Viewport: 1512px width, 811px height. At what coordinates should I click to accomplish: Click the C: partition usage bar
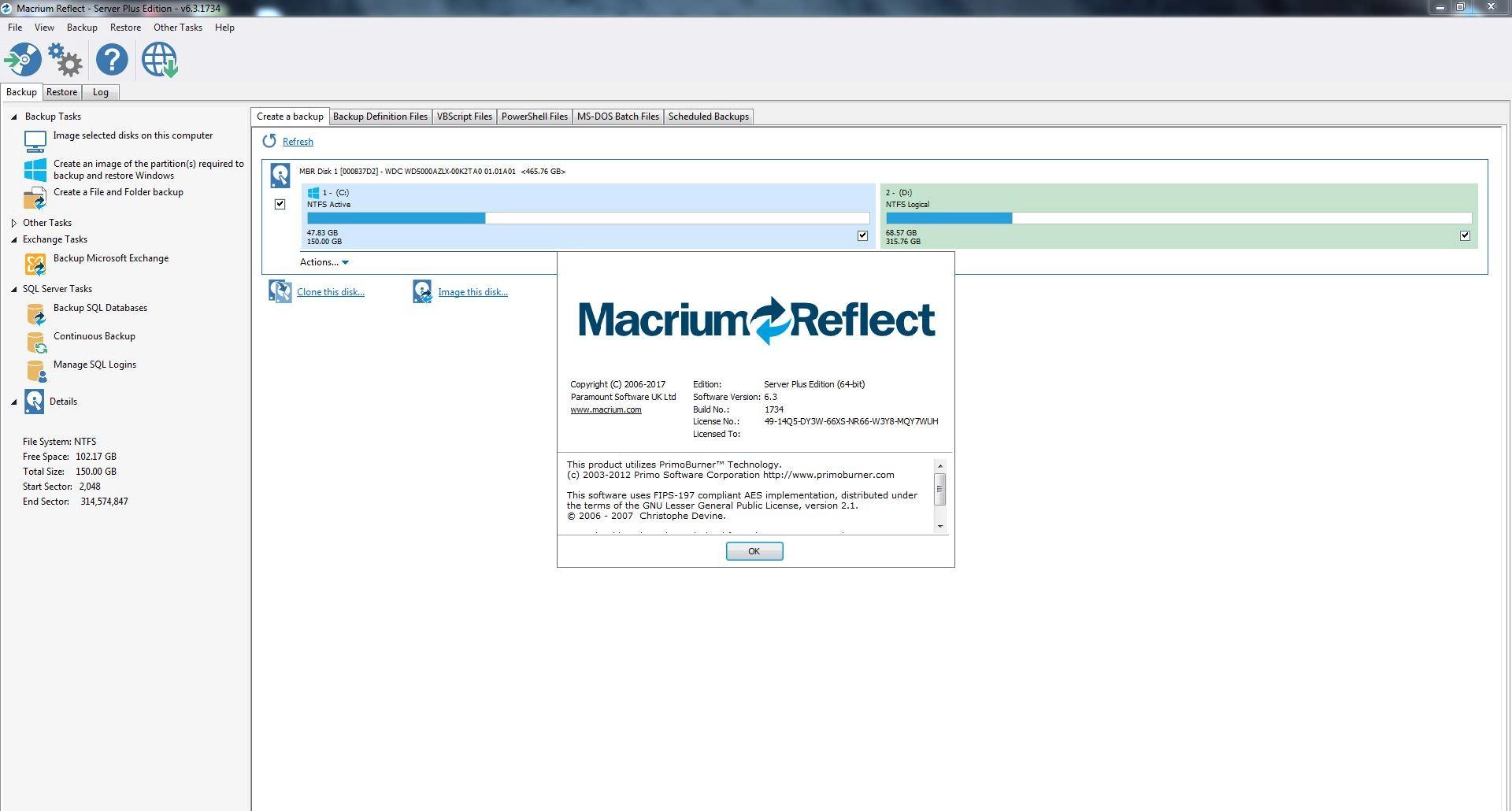pyautogui.click(x=588, y=218)
